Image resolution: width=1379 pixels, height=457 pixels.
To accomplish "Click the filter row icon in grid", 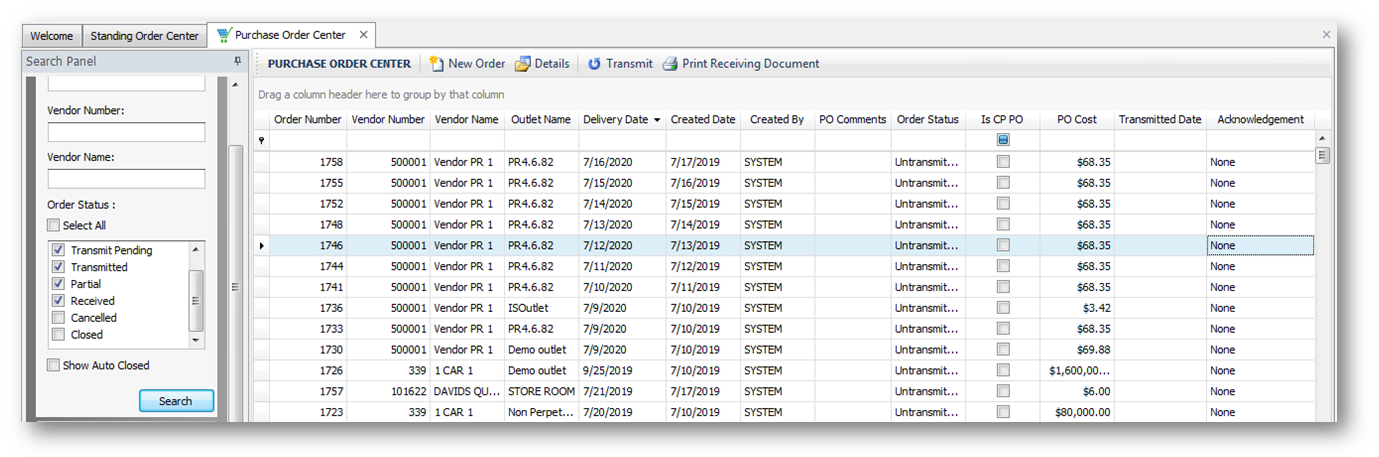I will pos(262,141).
